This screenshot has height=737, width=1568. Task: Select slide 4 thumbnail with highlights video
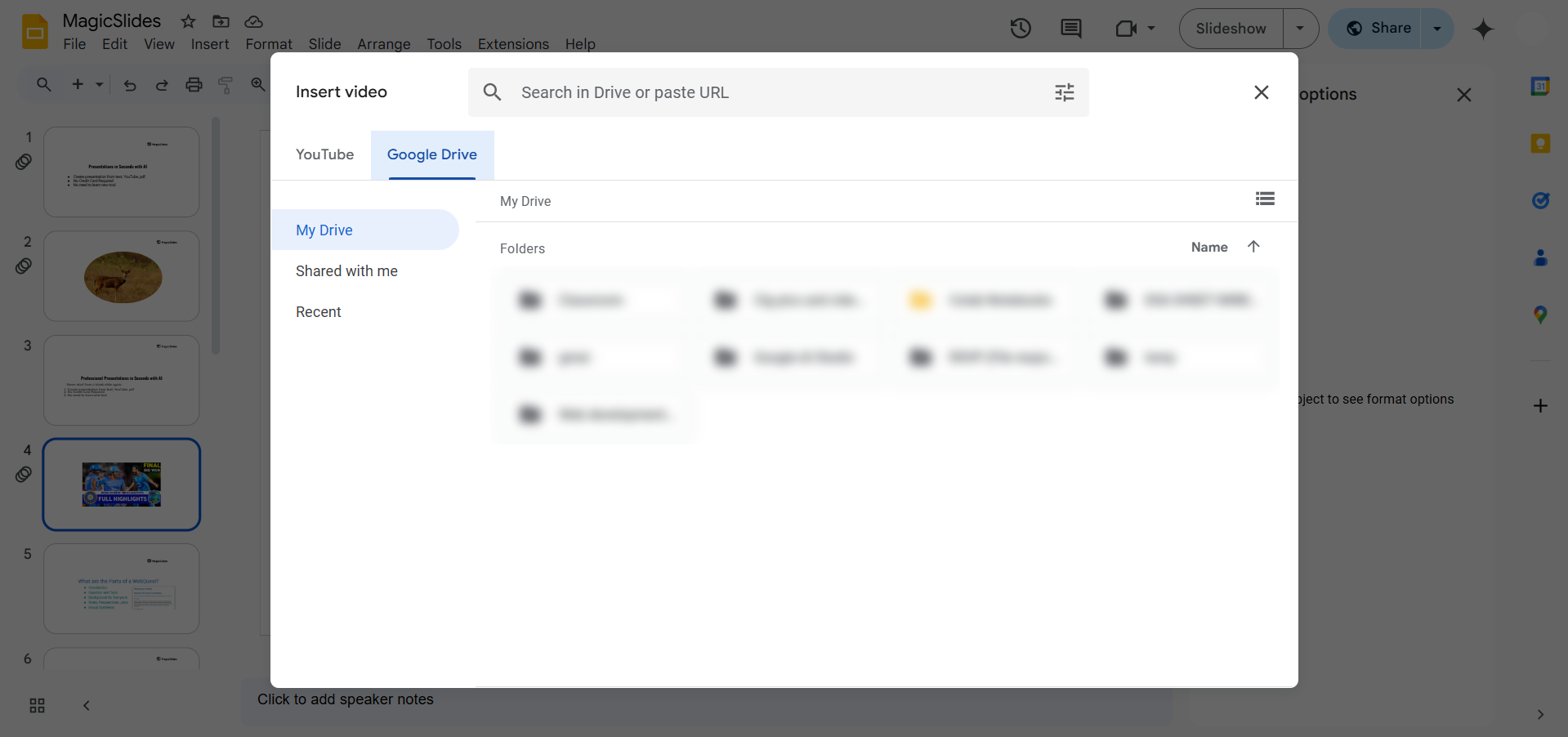click(x=122, y=485)
